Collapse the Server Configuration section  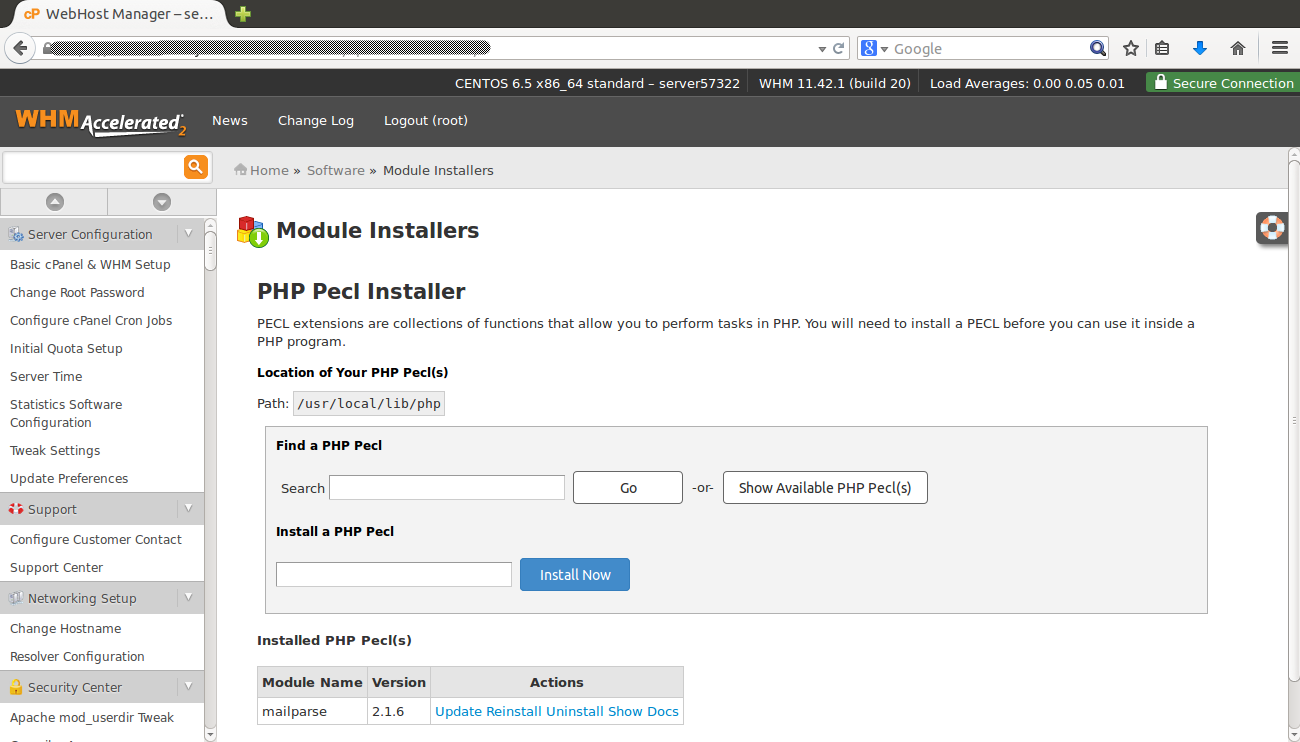[x=188, y=233]
